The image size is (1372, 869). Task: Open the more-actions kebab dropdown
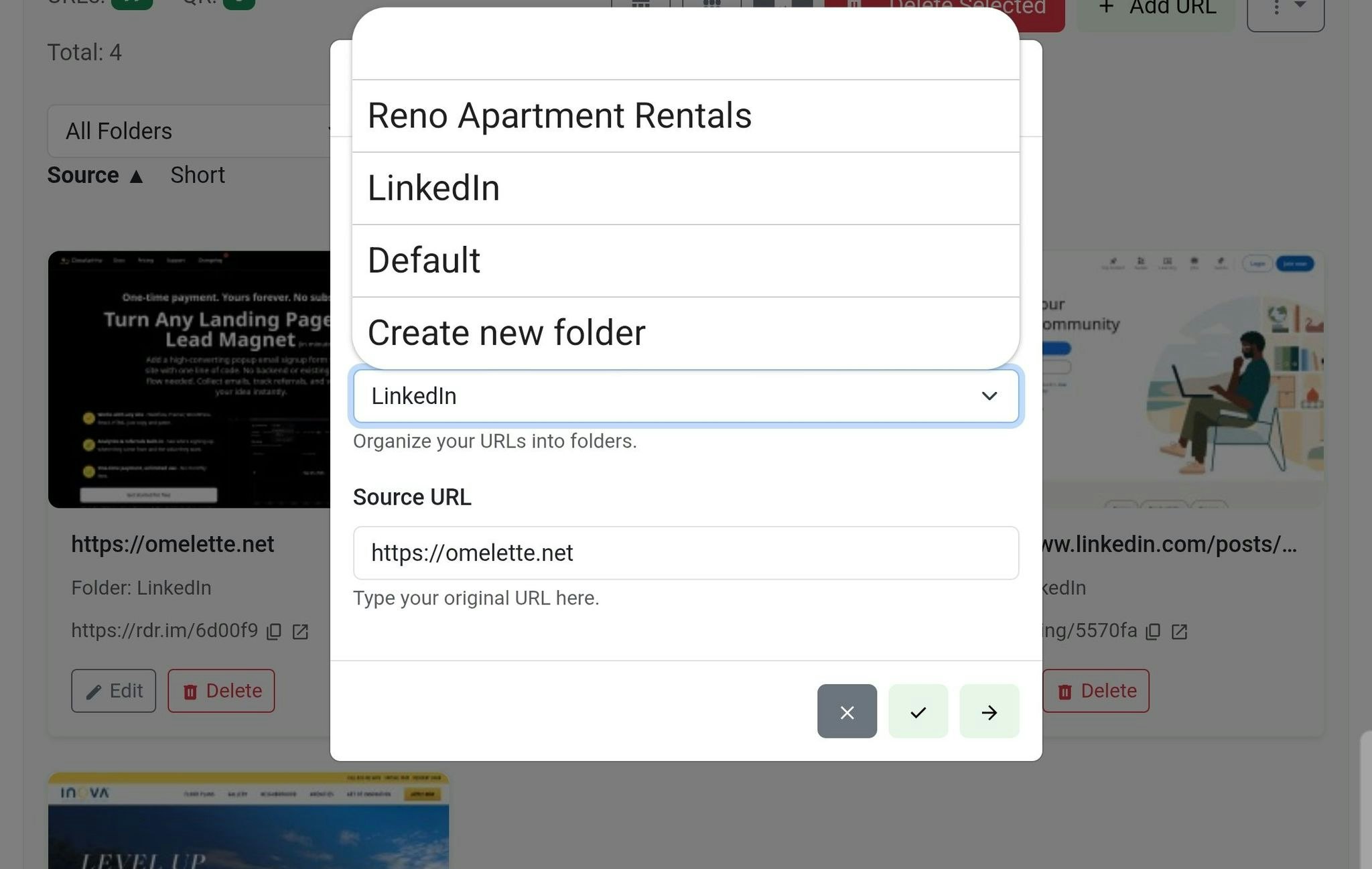[x=1285, y=9]
